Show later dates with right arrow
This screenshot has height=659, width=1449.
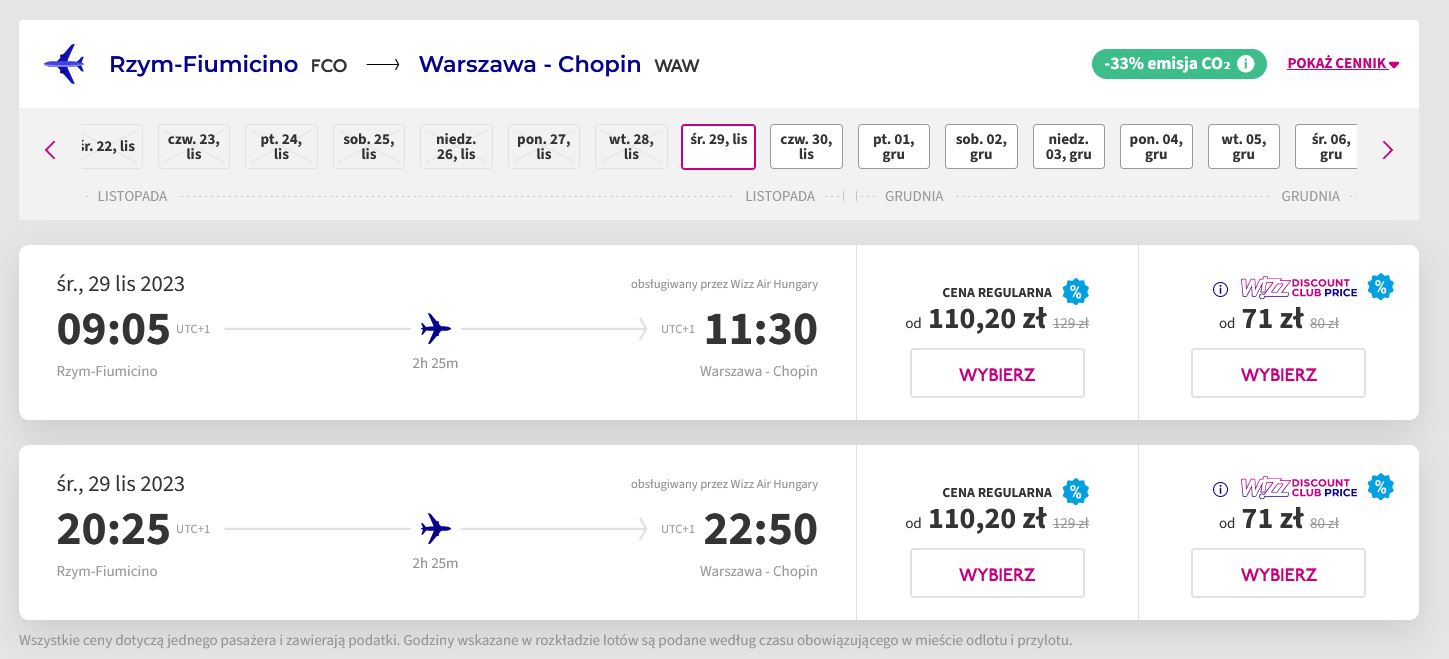pos(1387,150)
